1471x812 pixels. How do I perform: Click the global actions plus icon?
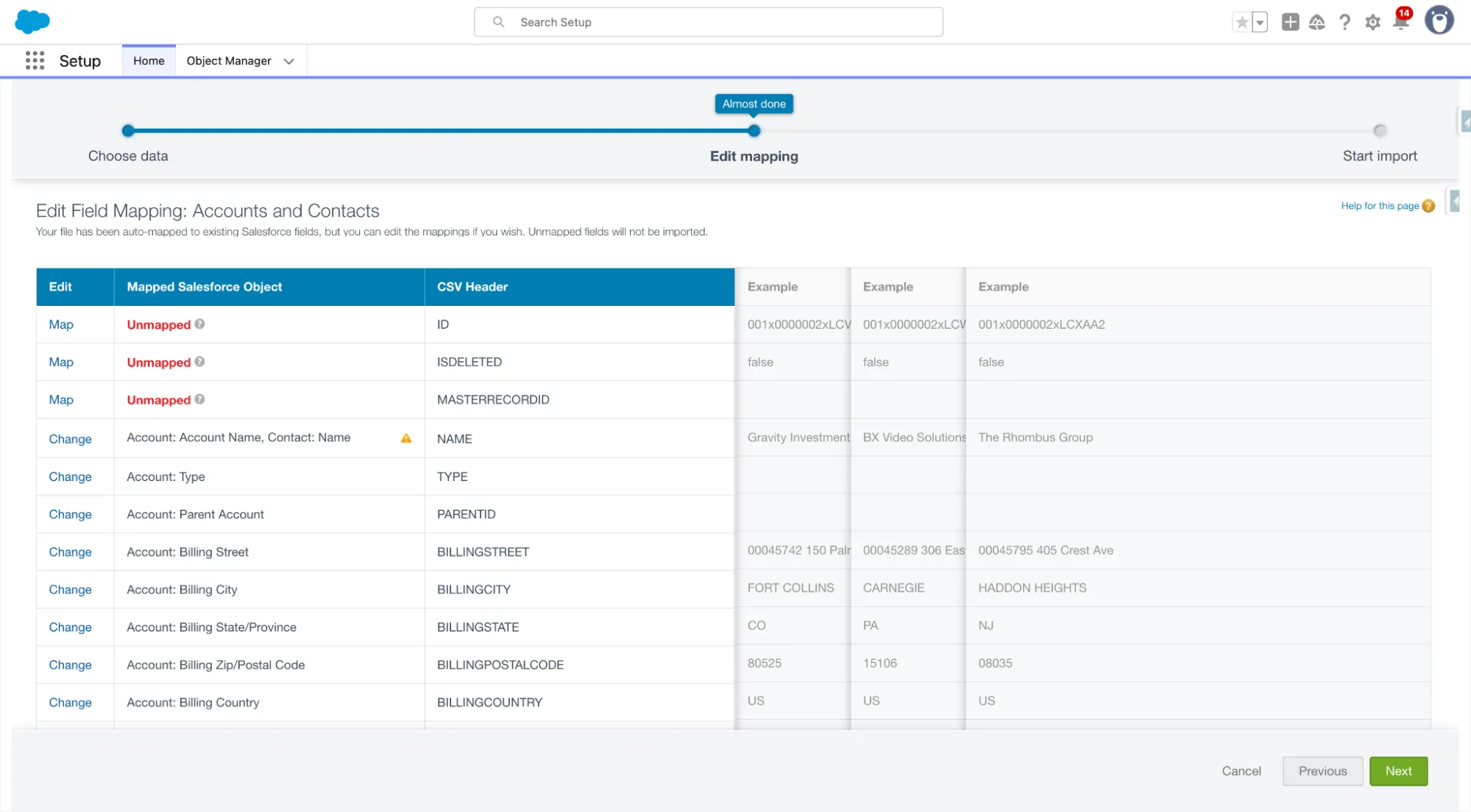[x=1290, y=22]
